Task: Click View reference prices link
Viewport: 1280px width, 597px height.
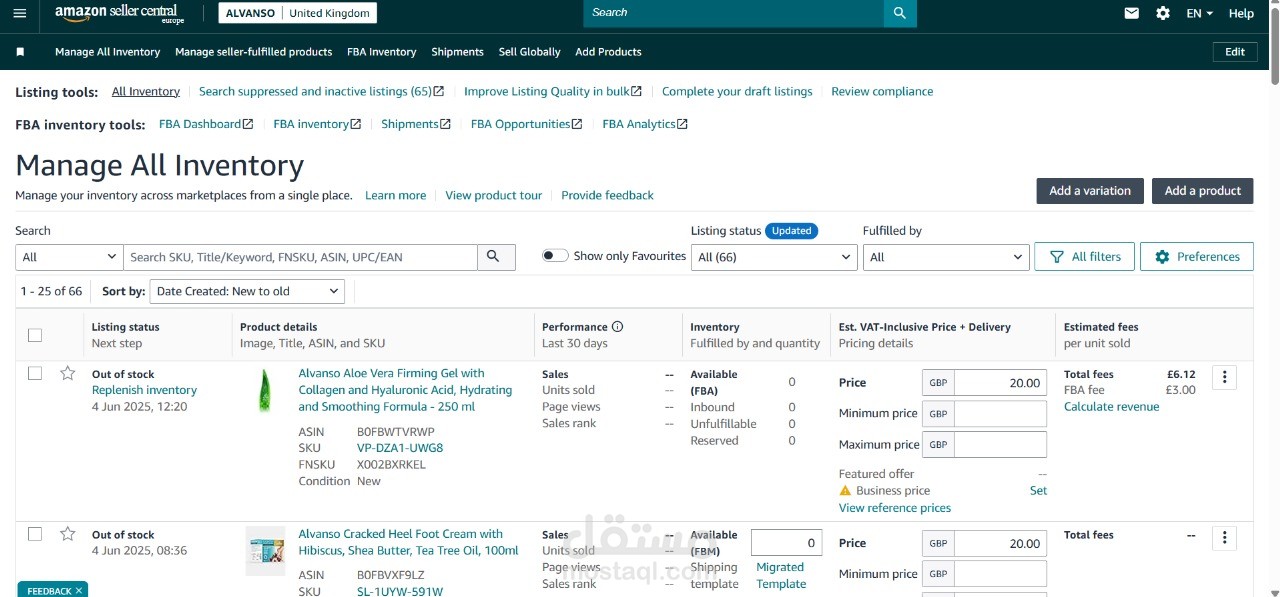Action: click(x=895, y=508)
